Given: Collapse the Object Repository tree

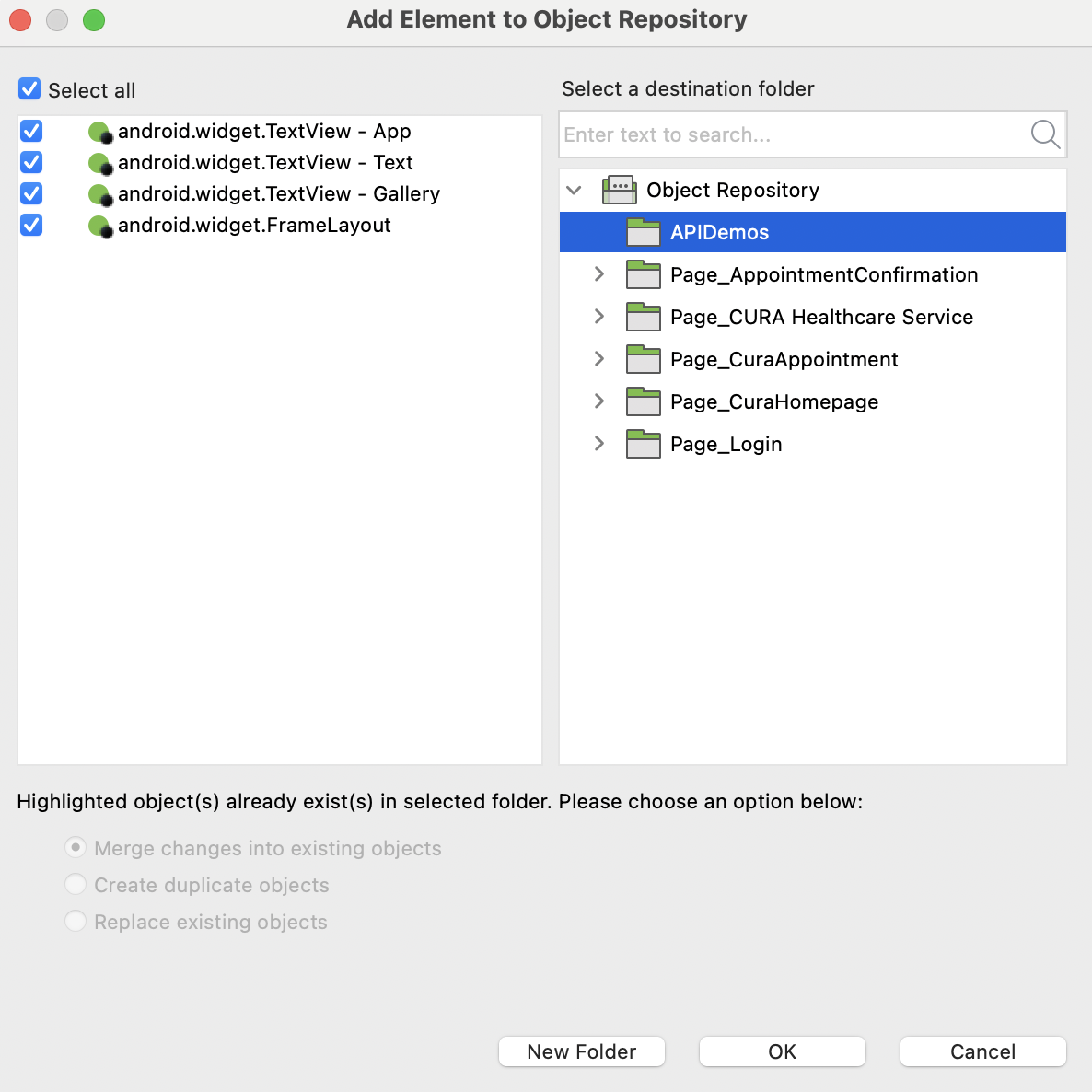Looking at the screenshot, I should click(574, 190).
